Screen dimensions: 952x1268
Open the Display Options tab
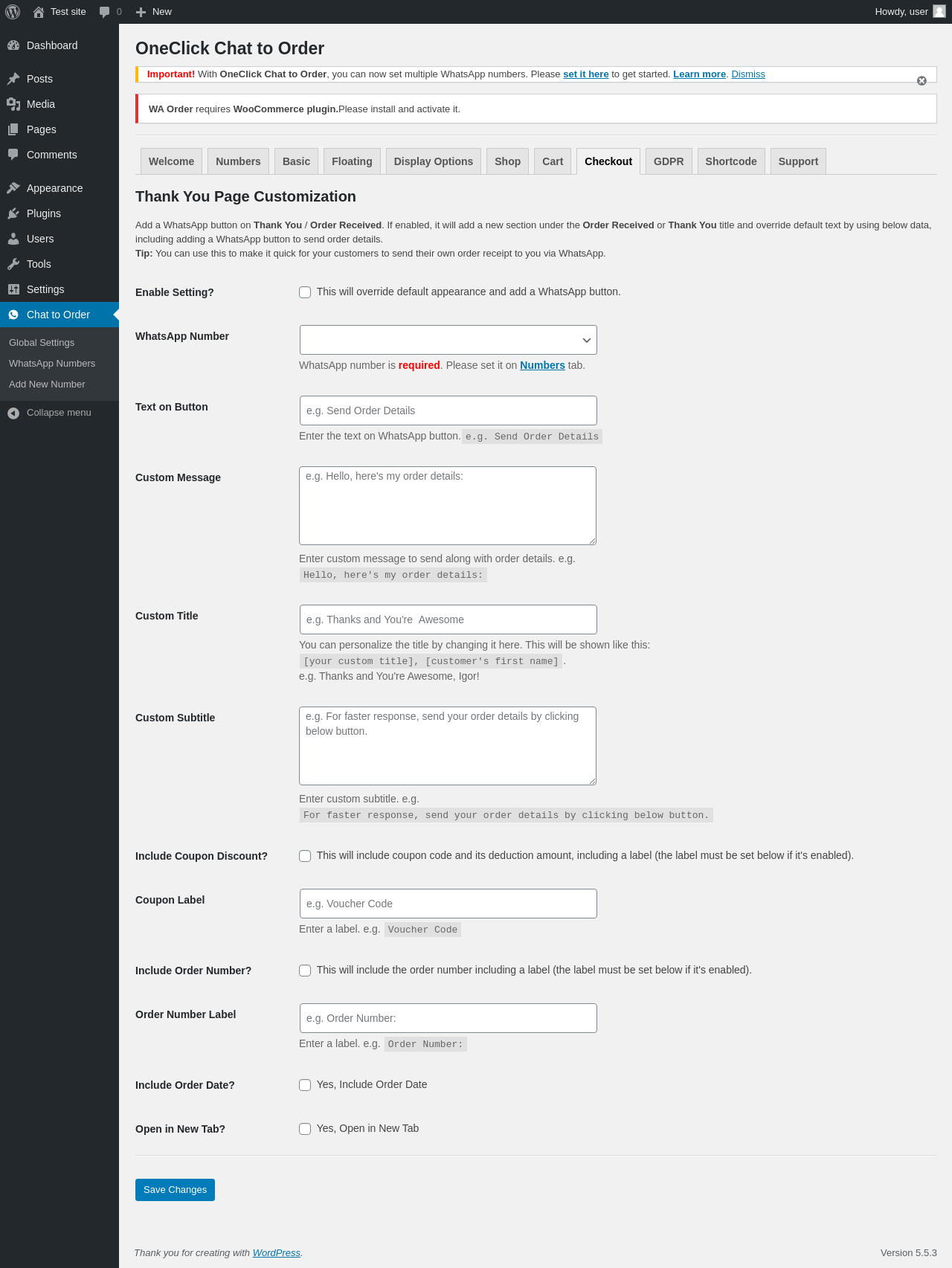(434, 161)
